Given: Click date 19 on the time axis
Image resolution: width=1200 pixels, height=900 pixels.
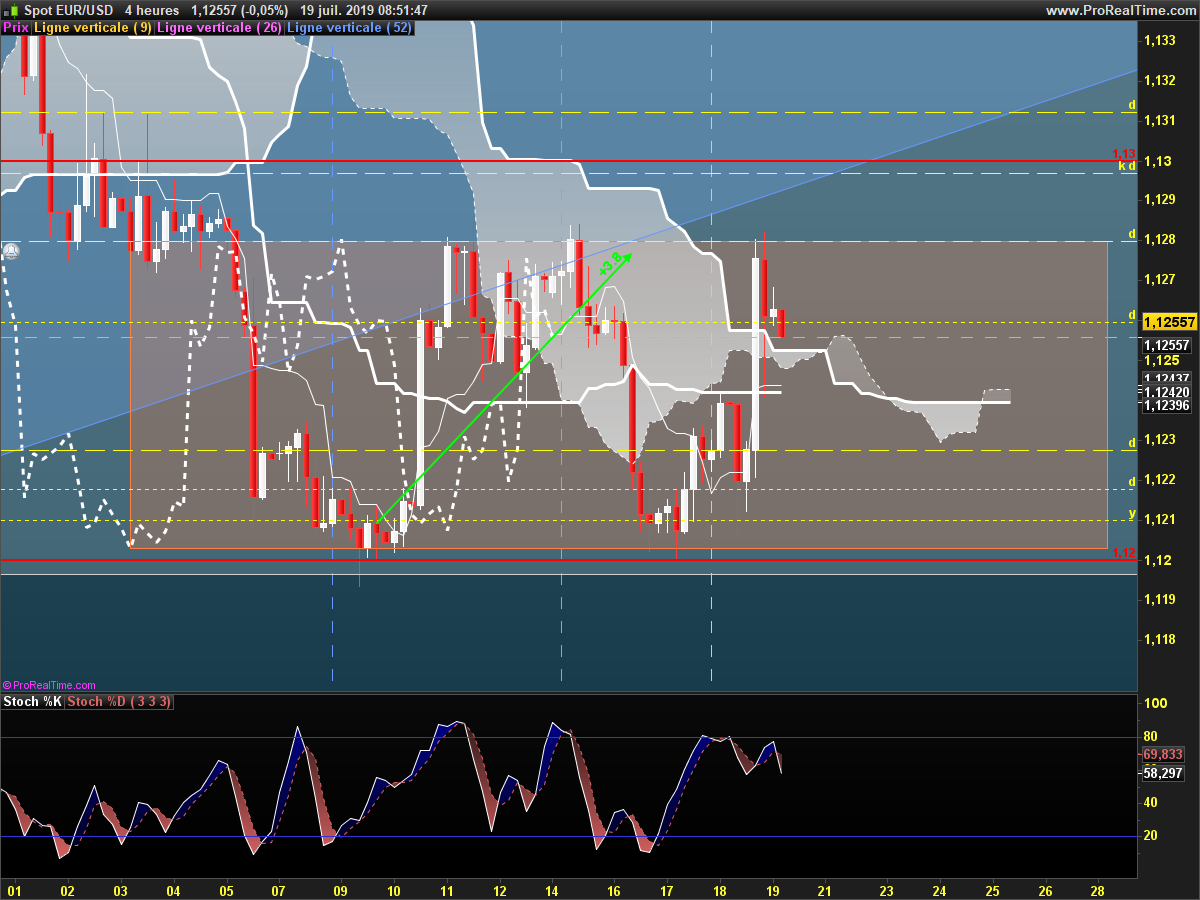Looking at the screenshot, I should point(772,890).
